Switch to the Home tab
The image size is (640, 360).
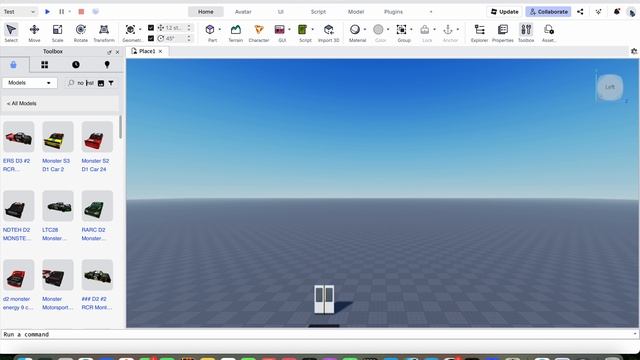[206, 12]
